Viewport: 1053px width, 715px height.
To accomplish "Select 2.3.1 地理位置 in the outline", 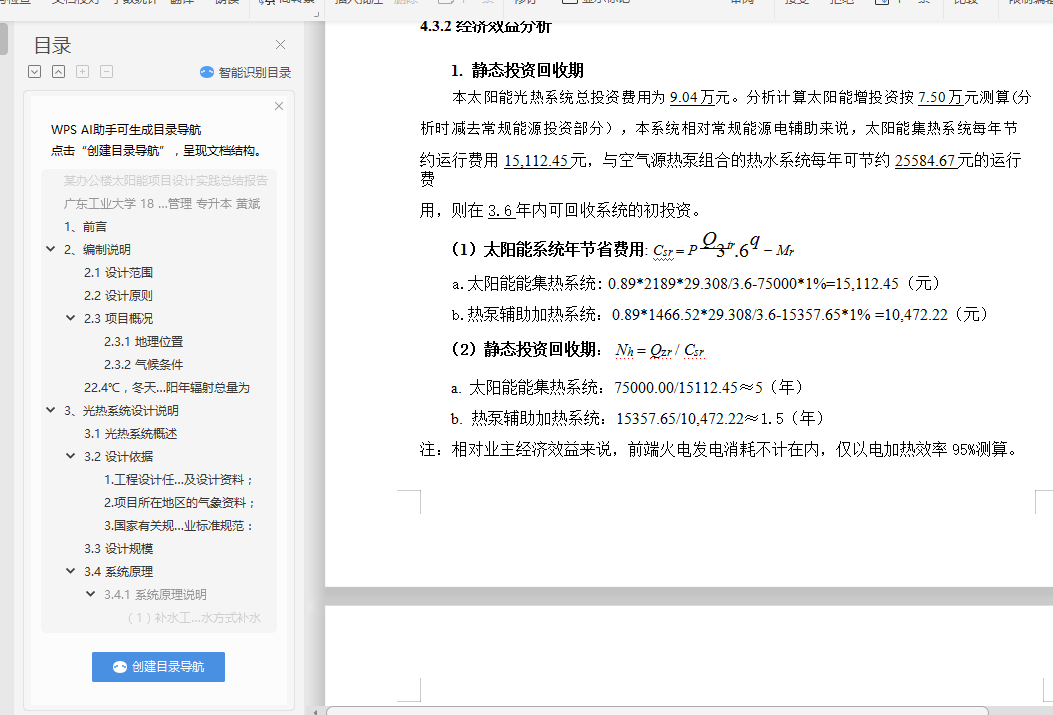I will point(144,342).
